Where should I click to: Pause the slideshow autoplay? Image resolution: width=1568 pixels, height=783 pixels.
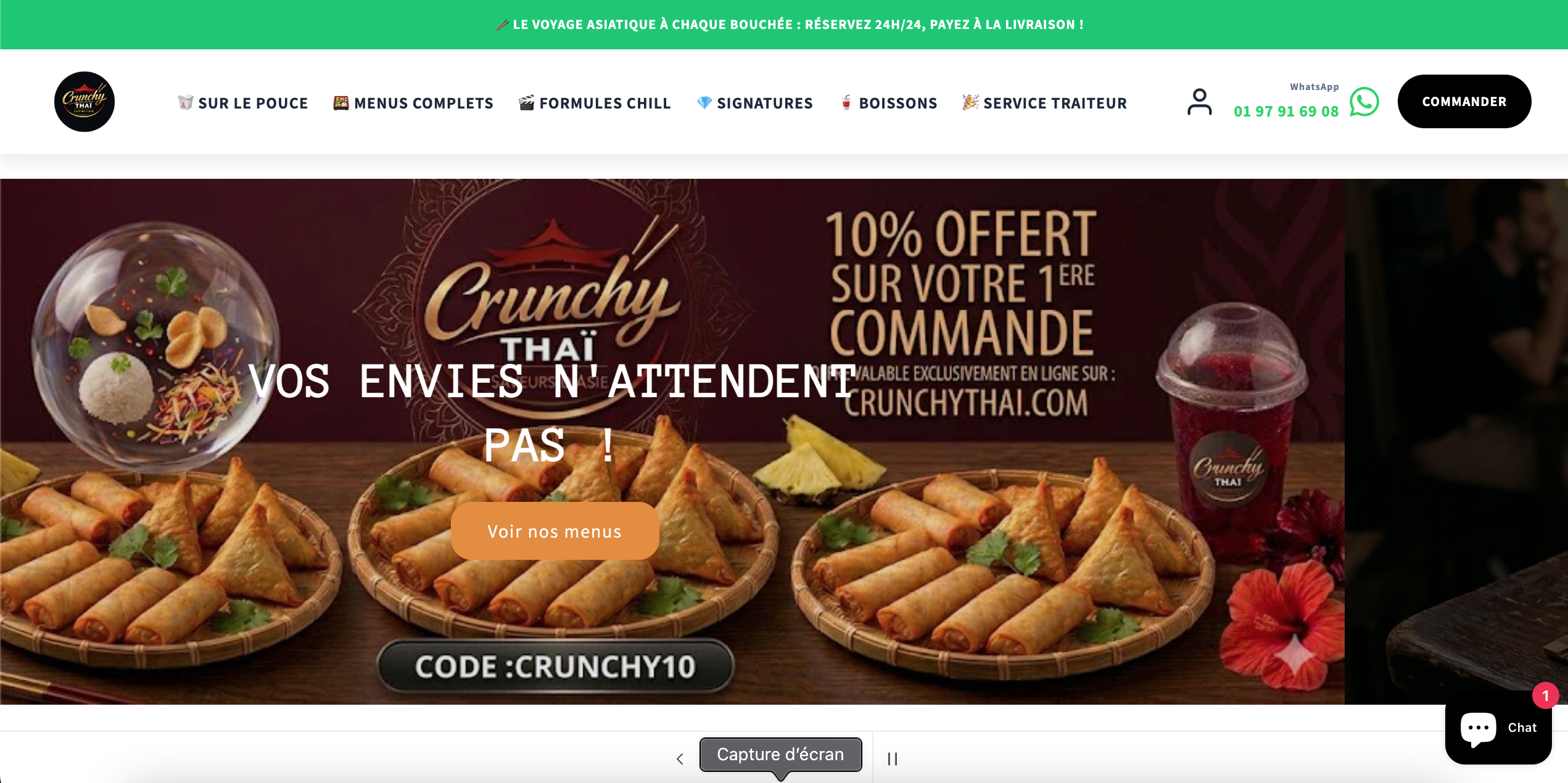coord(893,759)
